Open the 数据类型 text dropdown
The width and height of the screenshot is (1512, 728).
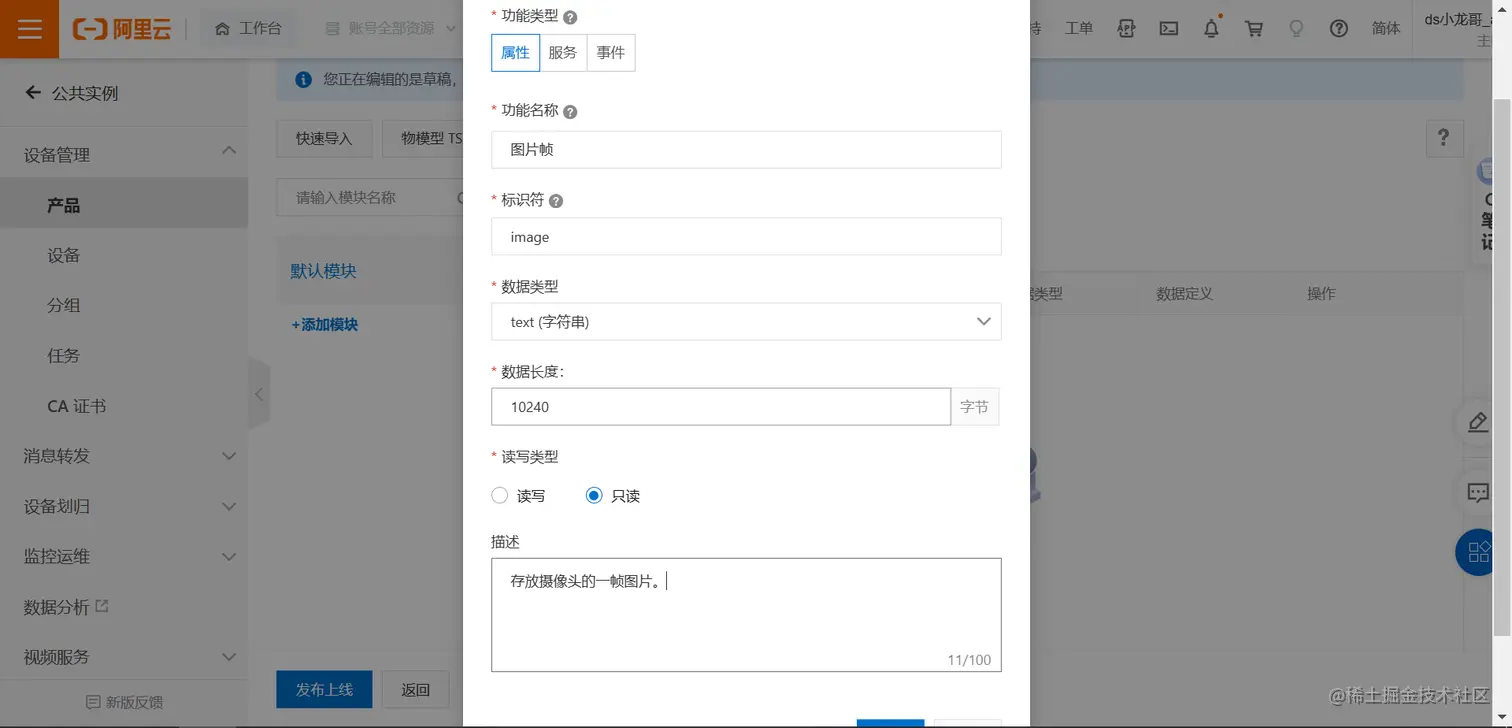[746, 322]
